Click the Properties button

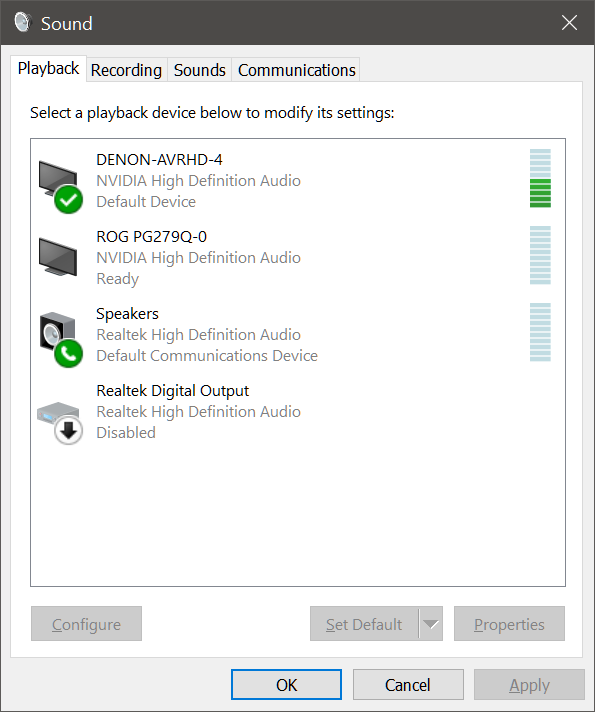tap(509, 624)
